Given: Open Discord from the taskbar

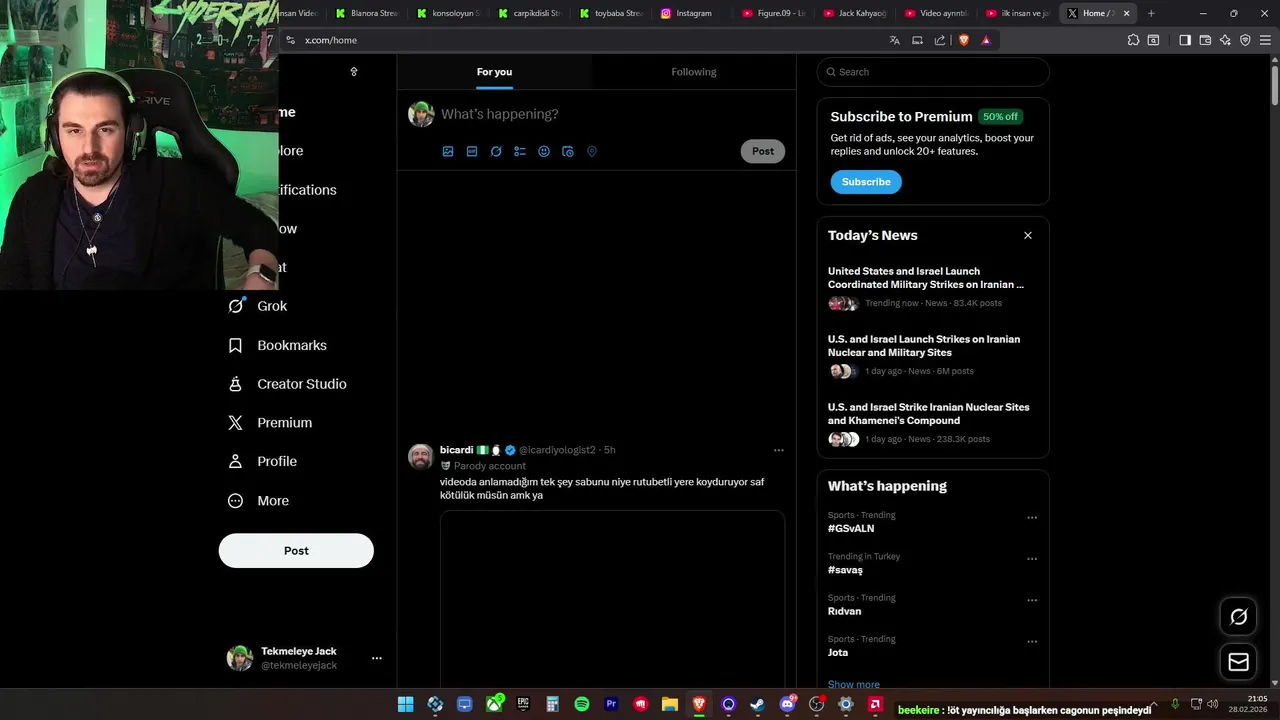Looking at the screenshot, I should [x=787, y=704].
